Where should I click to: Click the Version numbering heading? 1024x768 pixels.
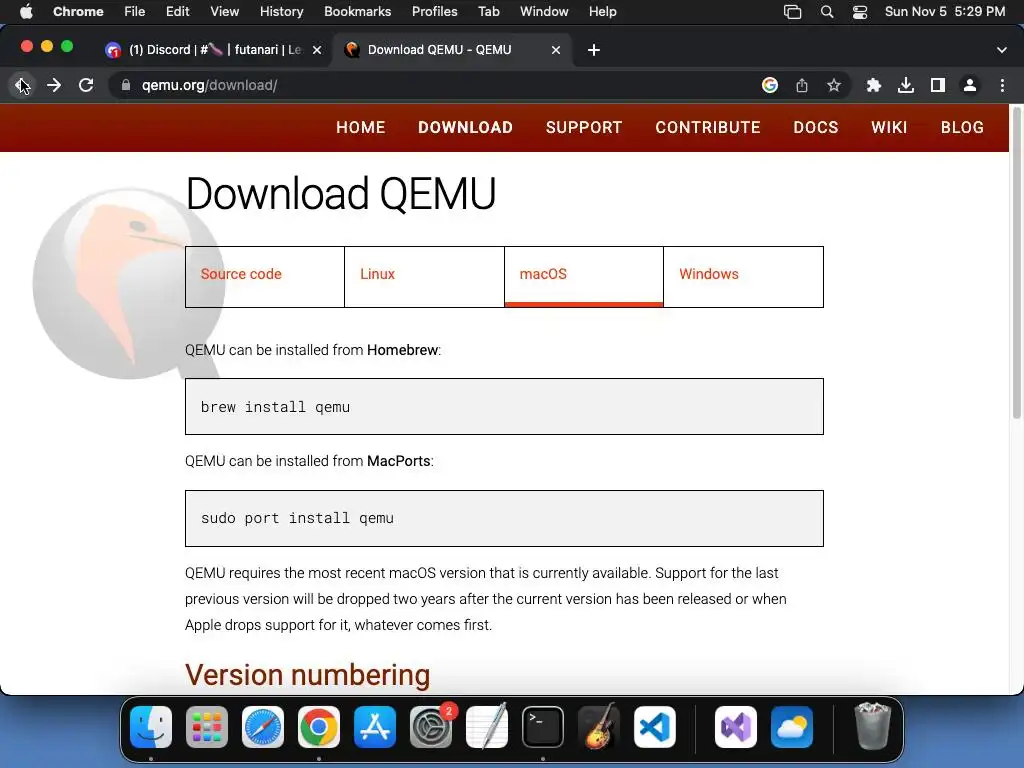point(308,675)
